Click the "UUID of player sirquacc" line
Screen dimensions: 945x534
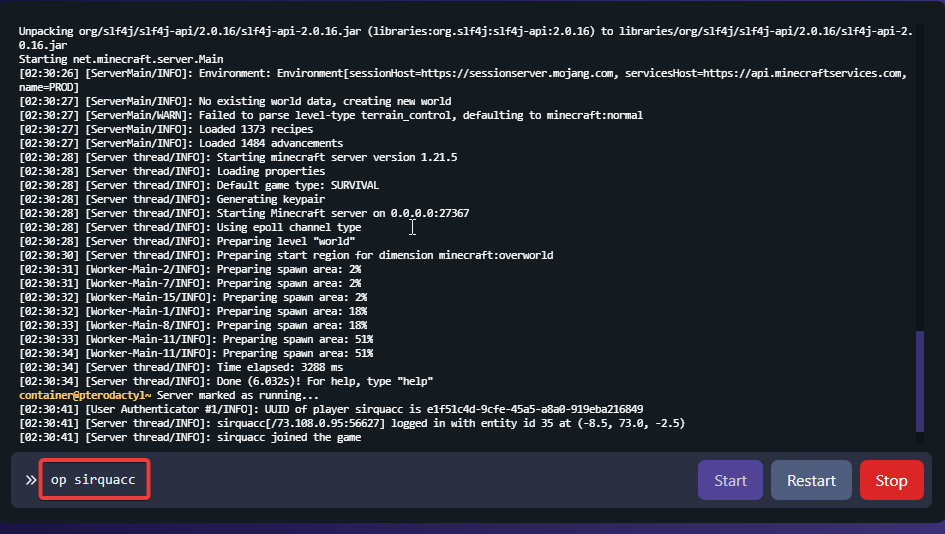coord(331,409)
